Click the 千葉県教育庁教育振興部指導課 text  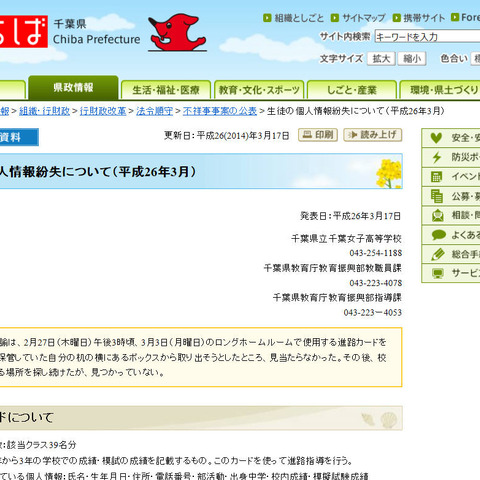[337, 297]
